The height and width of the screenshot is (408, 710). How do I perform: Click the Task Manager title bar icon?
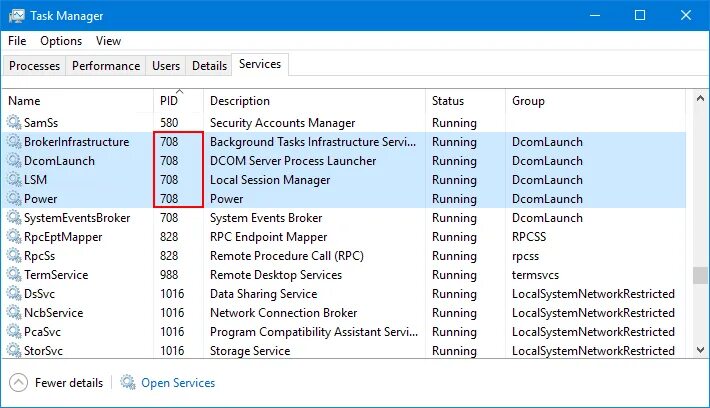(16, 16)
